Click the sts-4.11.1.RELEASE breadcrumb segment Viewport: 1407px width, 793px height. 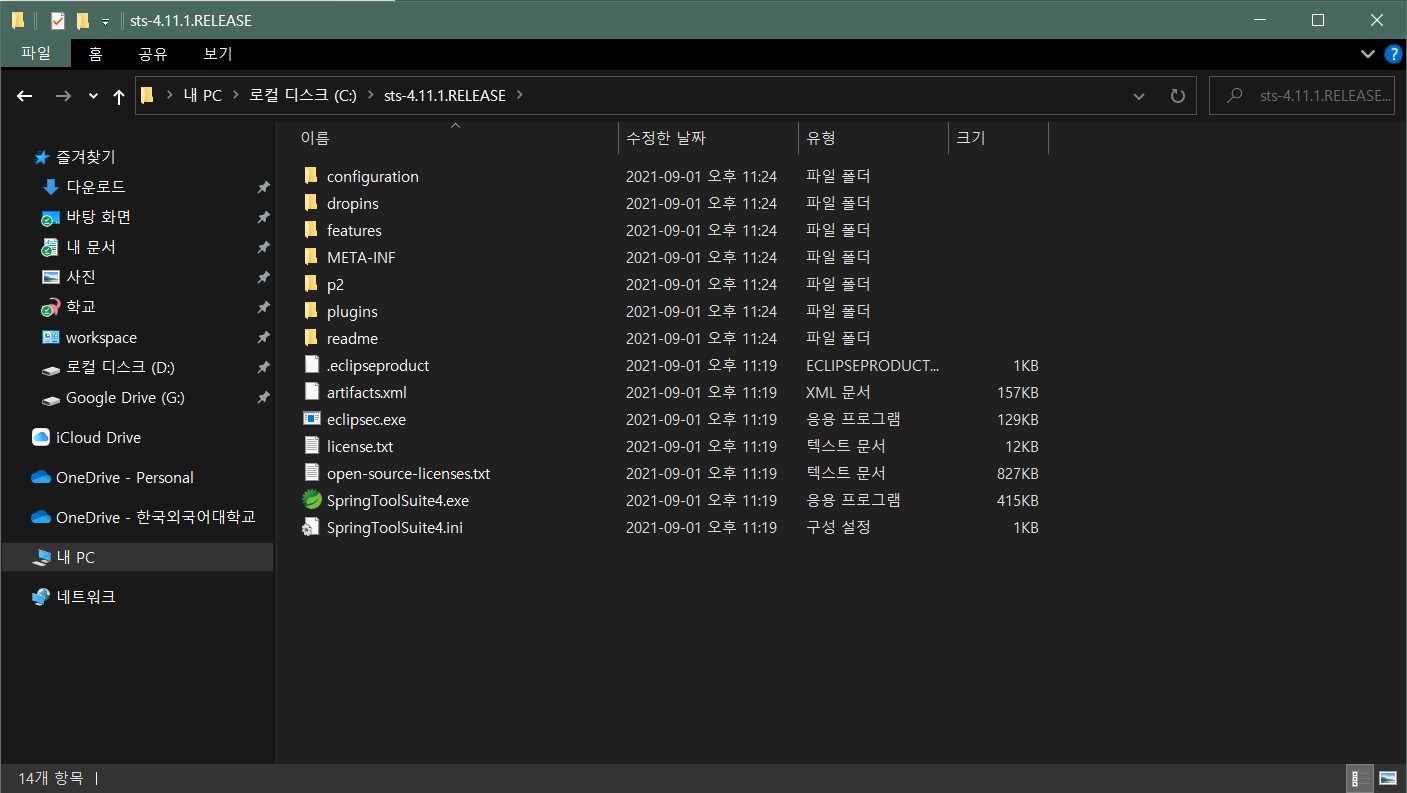pyautogui.click(x=445, y=96)
